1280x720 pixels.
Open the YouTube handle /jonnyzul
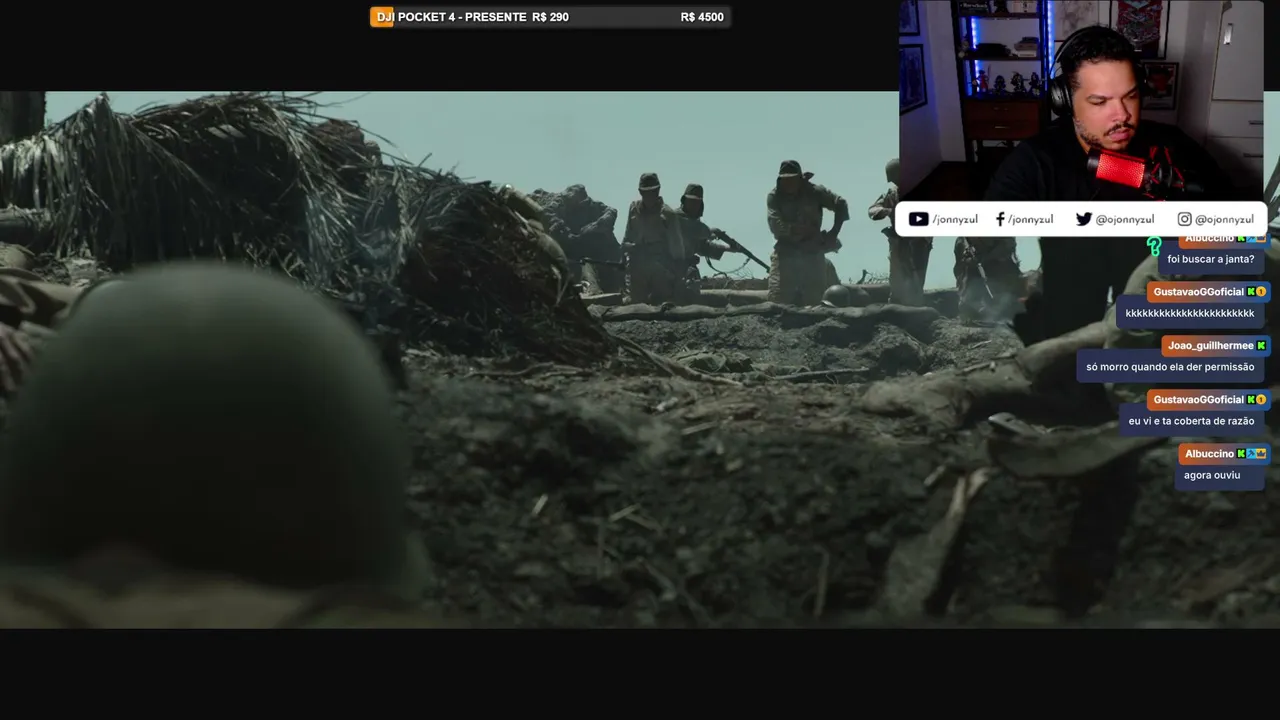[955, 219]
